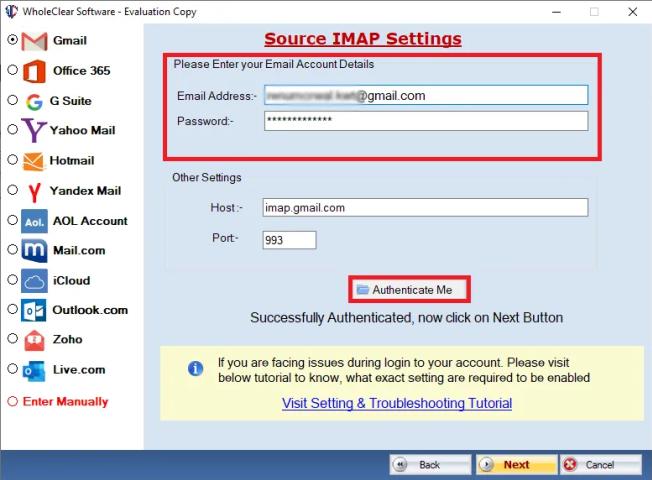Go back using the Back button
The image size is (652, 480).
(x=430, y=465)
